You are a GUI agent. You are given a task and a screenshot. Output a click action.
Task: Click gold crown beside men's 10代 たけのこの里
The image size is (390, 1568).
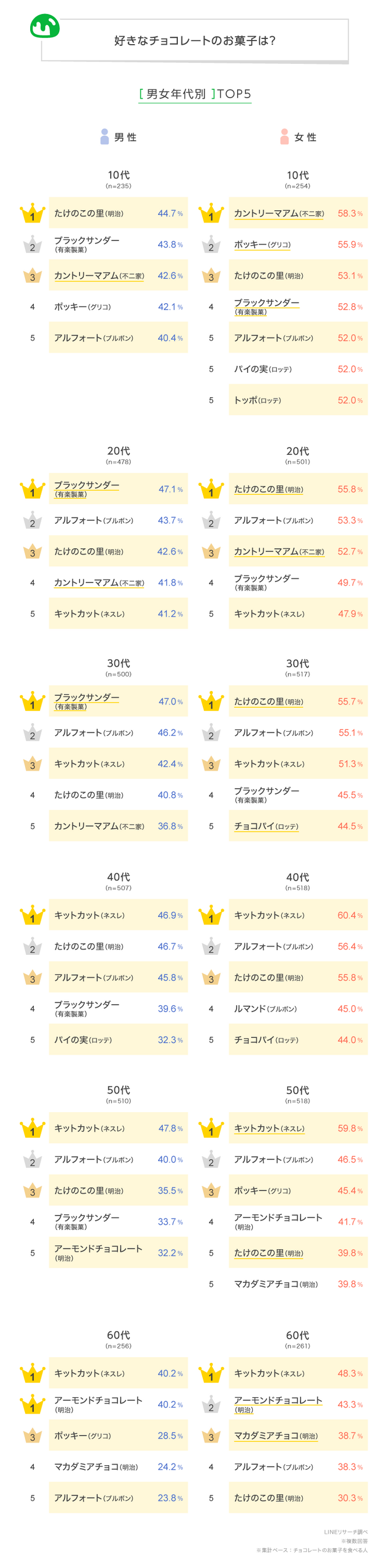pos(33,214)
